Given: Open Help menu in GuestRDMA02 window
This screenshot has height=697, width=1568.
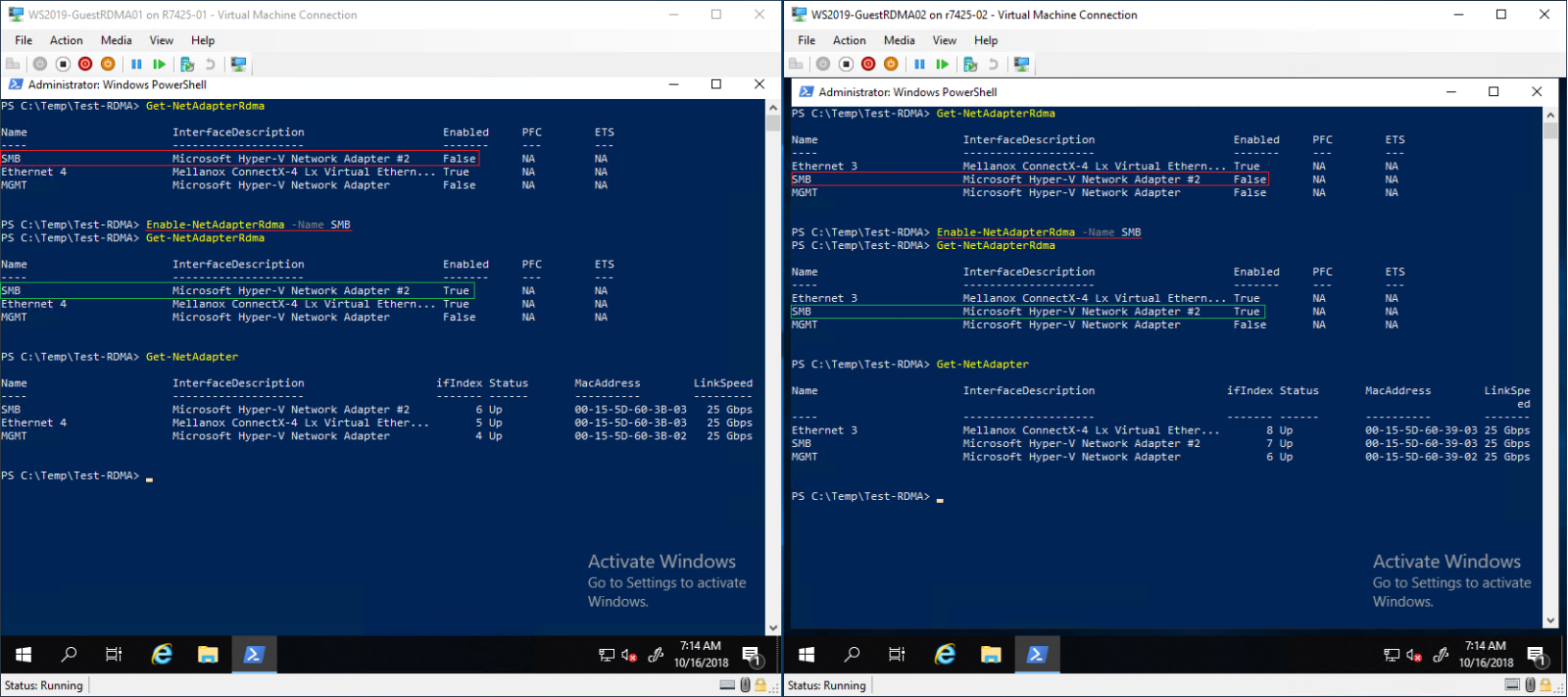Looking at the screenshot, I should point(985,40).
